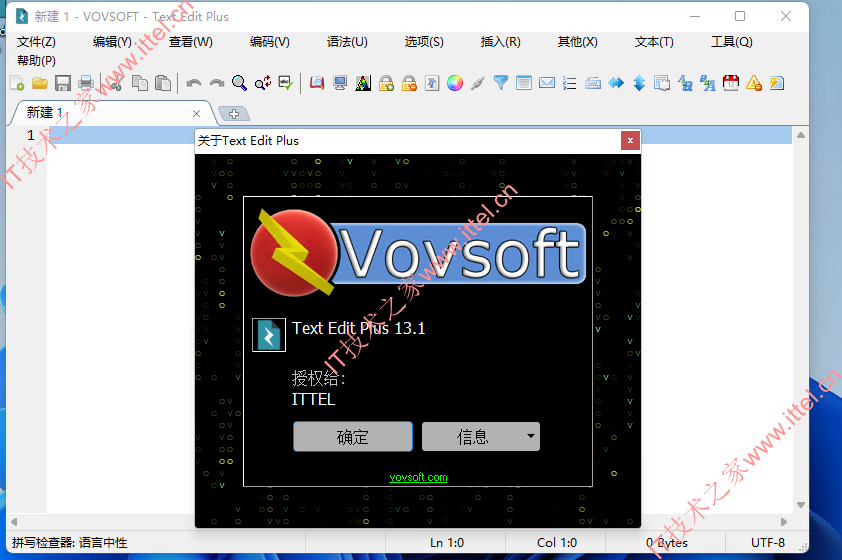Click the Copy toolbar icon
The height and width of the screenshot is (560, 842).
coord(140,83)
